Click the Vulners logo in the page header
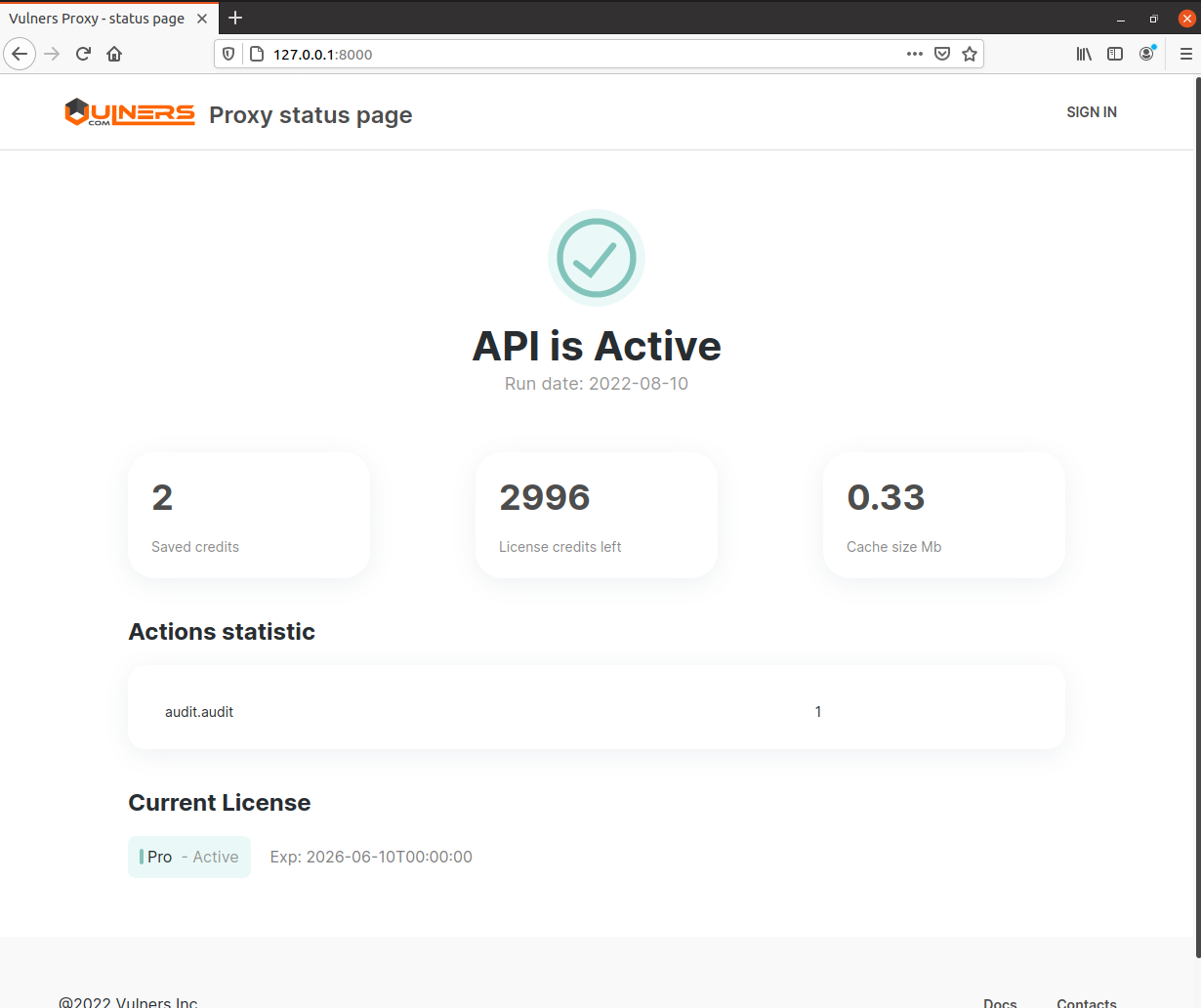This screenshot has height=1008, width=1201. coord(129,111)
